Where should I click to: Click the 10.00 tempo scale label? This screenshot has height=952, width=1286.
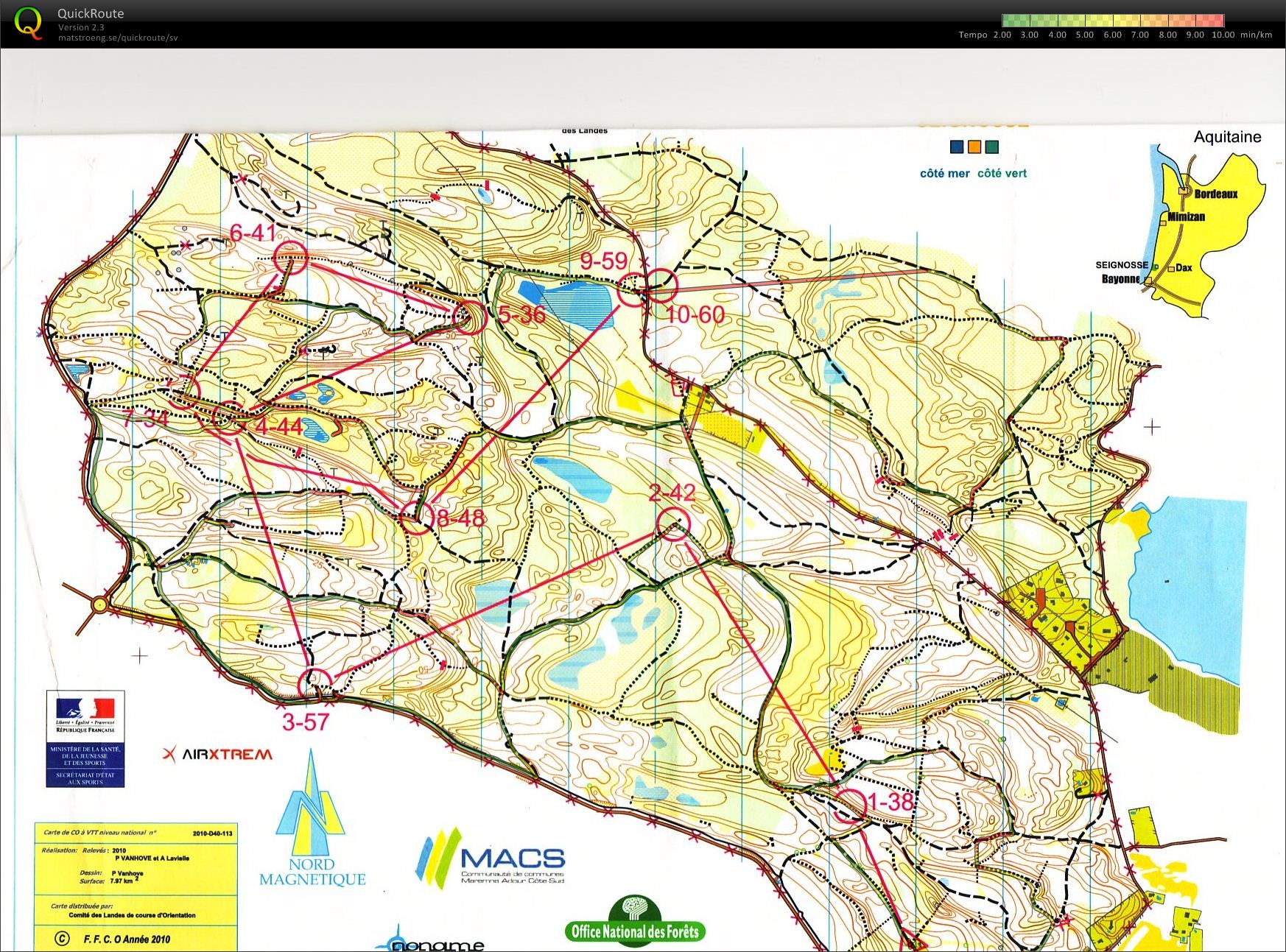1223,35
